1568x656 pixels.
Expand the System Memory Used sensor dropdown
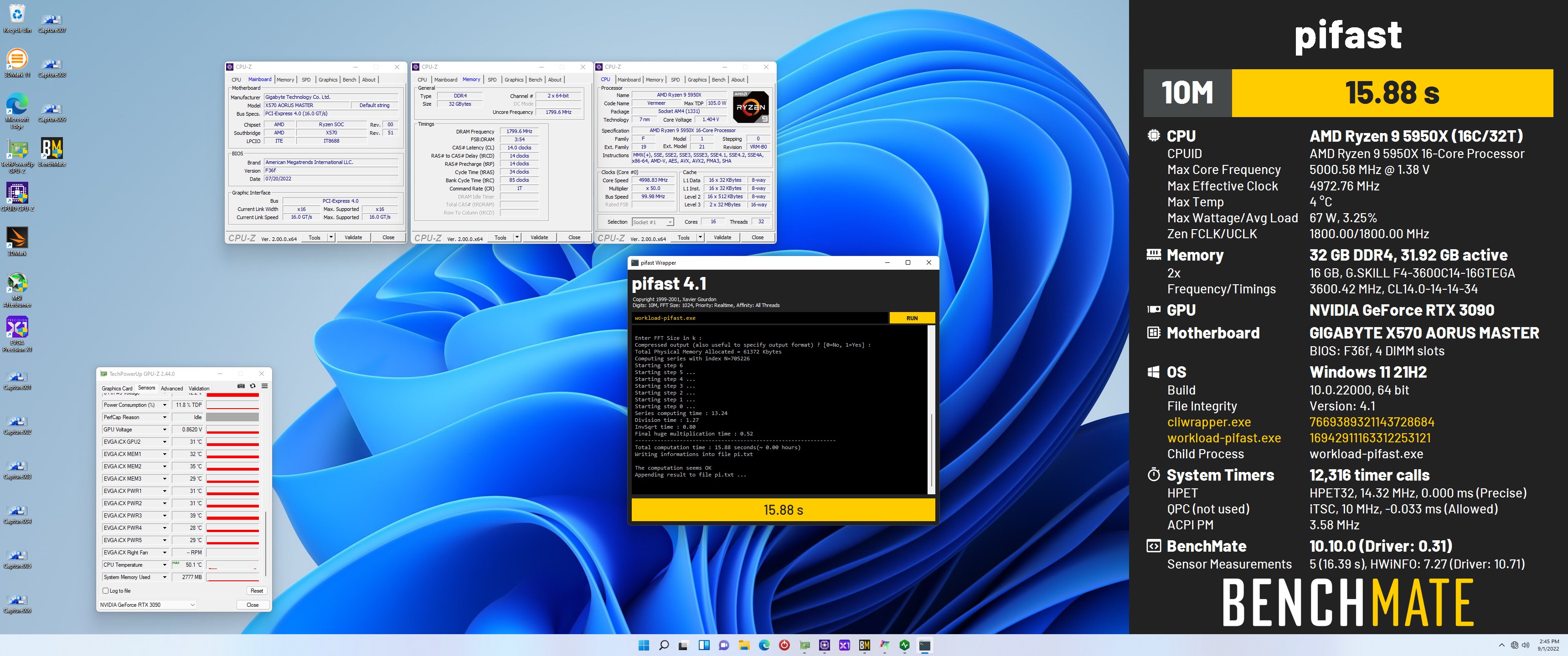tap(165, 577)
